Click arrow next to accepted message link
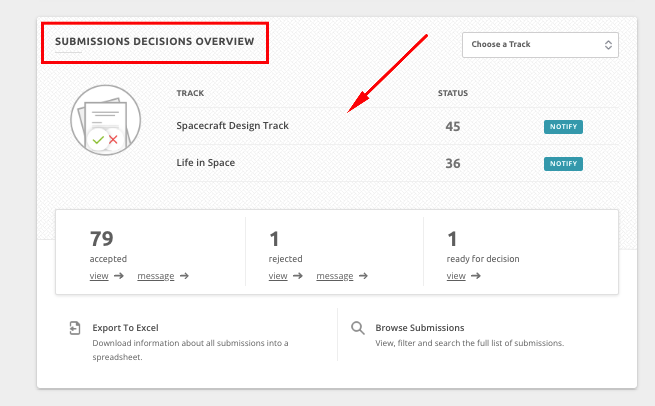The image size is (655, 406). [184, 276]
